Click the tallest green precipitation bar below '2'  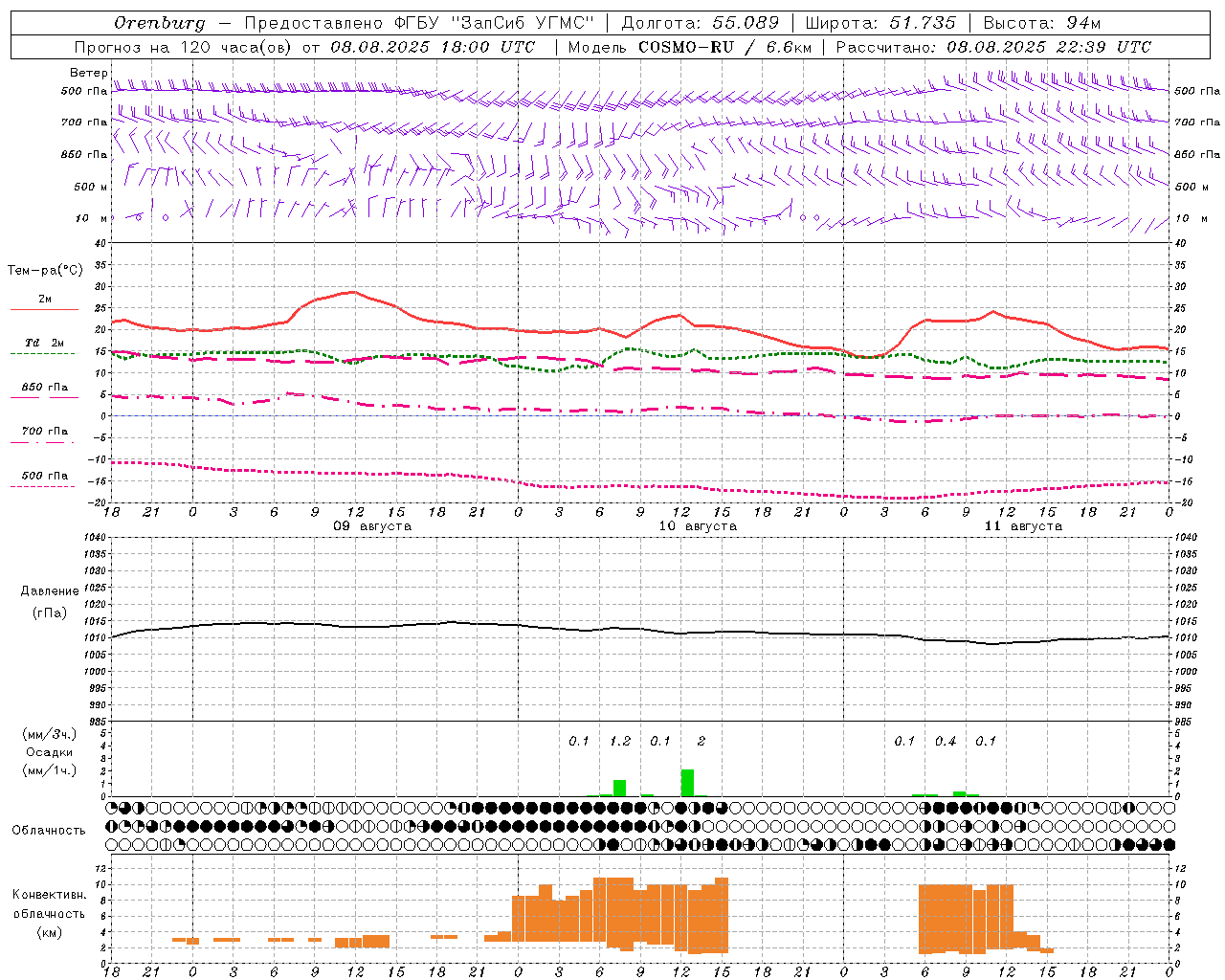click(687, 783)
